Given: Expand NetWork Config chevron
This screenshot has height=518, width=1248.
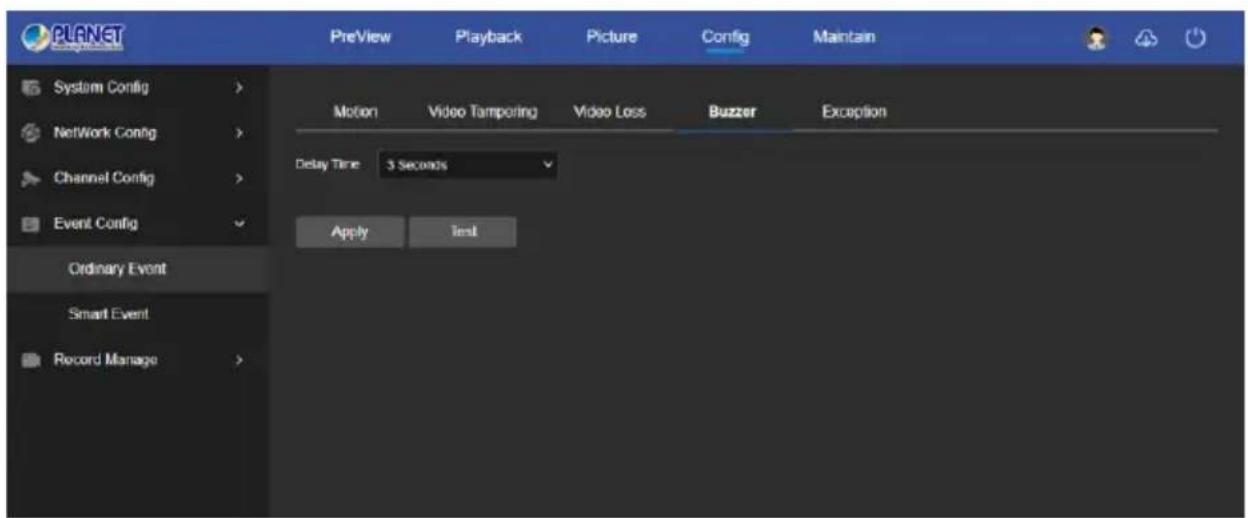Looking at the screenshot, I should [x=237, y=132].
